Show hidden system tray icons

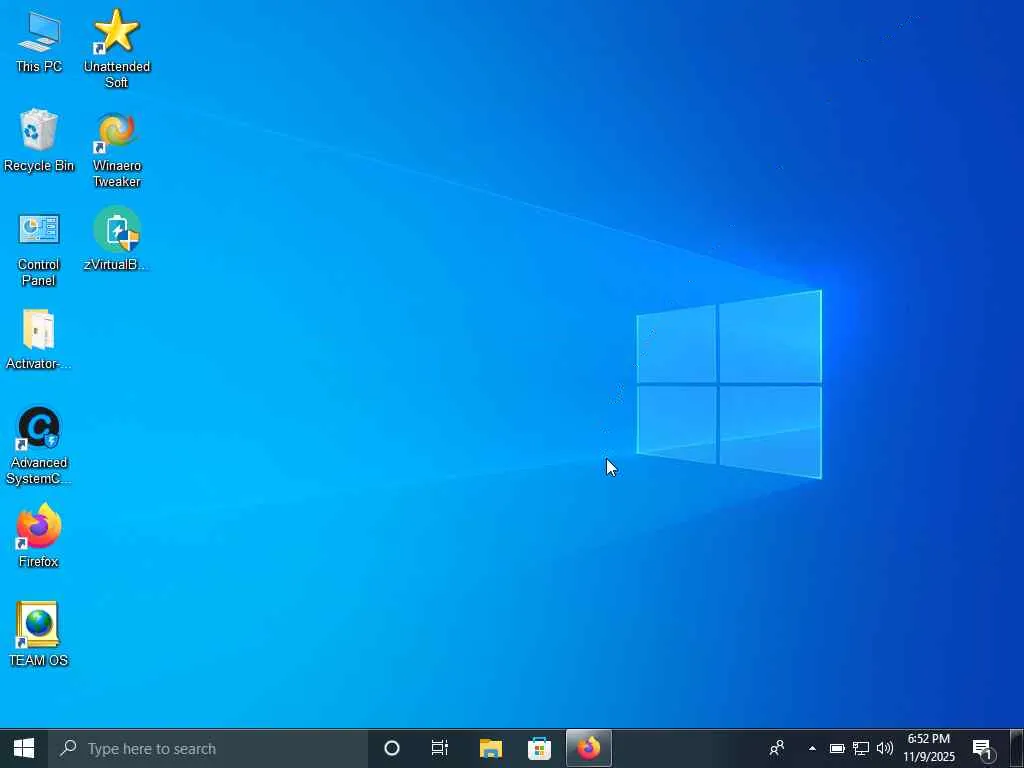coord(812,748)
